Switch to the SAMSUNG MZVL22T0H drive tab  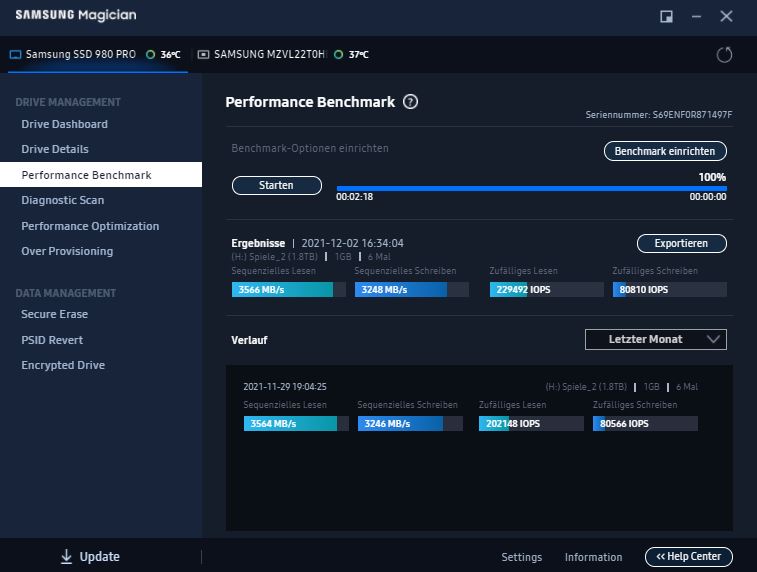tap(284, 55)
